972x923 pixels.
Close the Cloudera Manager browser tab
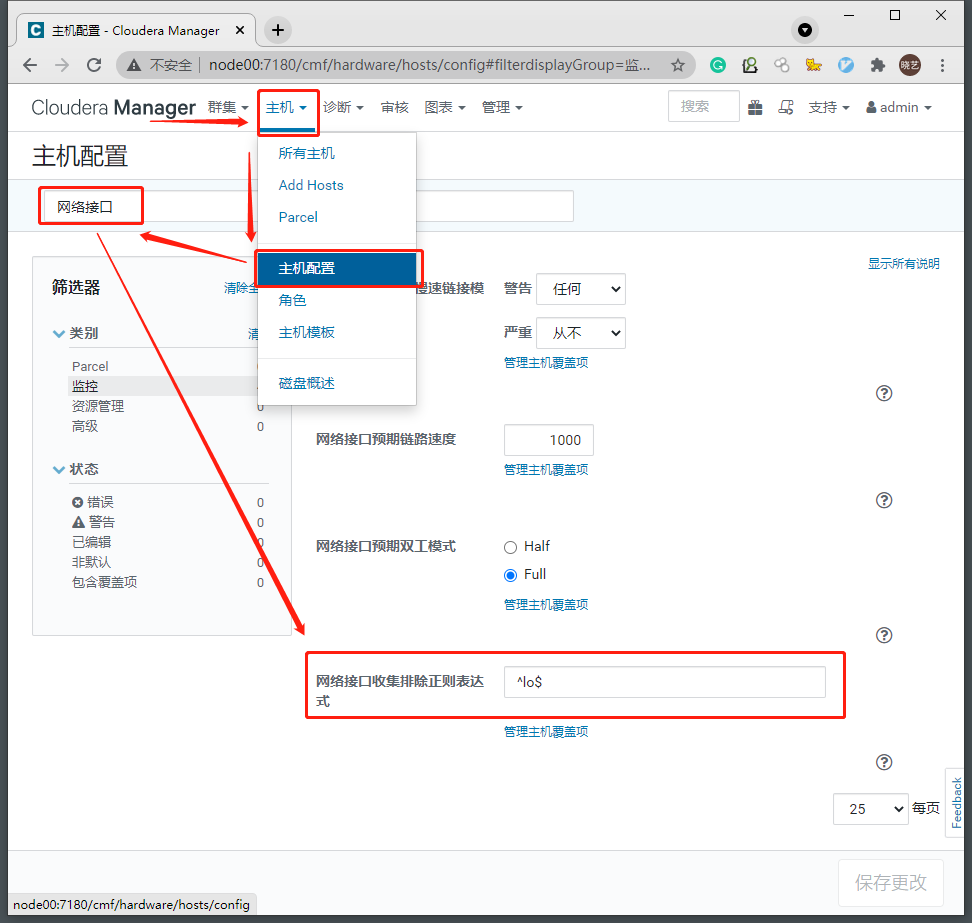pos(240,30)
